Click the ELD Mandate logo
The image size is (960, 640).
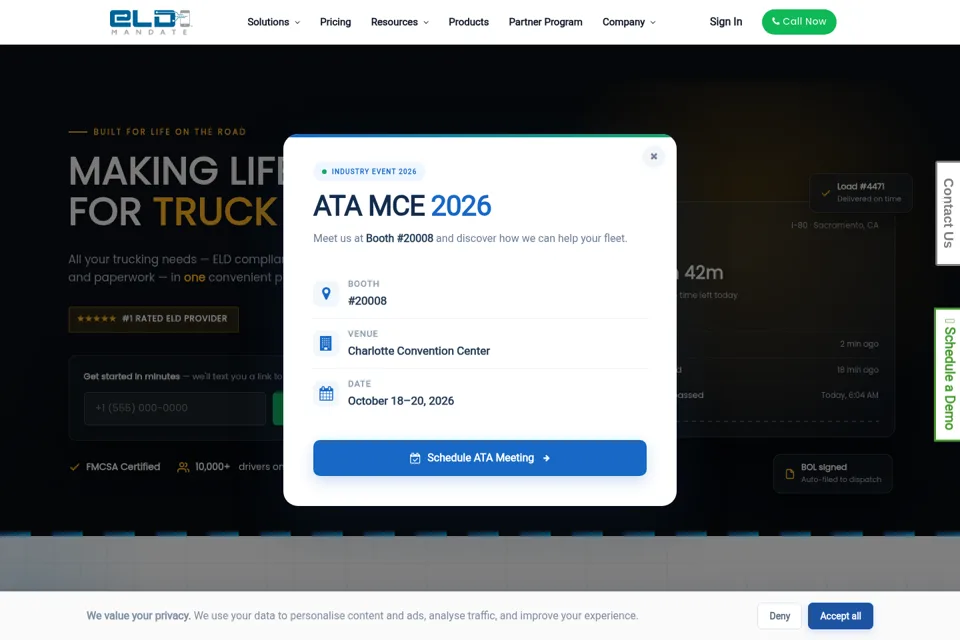(150, 22)
